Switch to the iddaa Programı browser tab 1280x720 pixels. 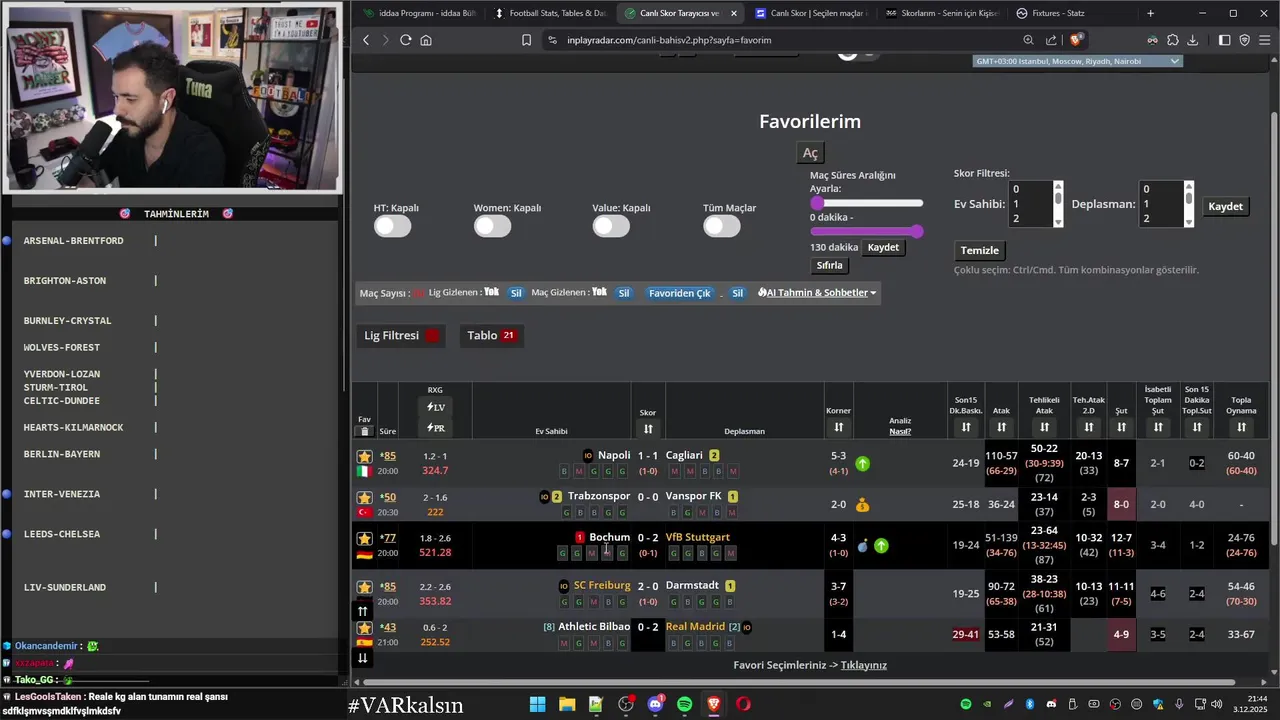[419, 13]
